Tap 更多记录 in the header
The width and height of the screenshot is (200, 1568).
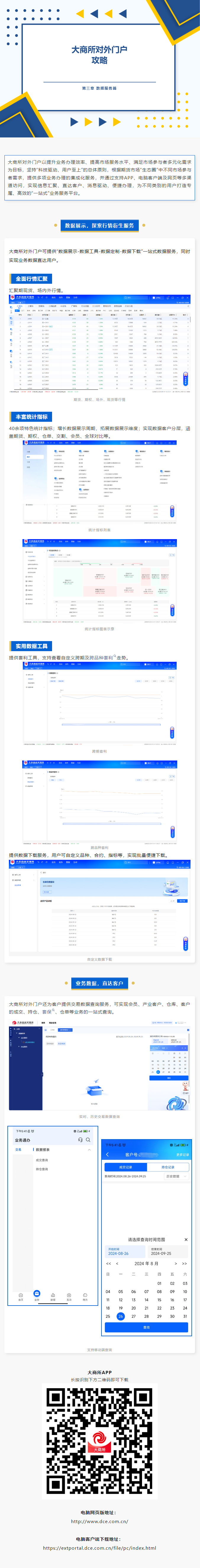(182, 1155)
